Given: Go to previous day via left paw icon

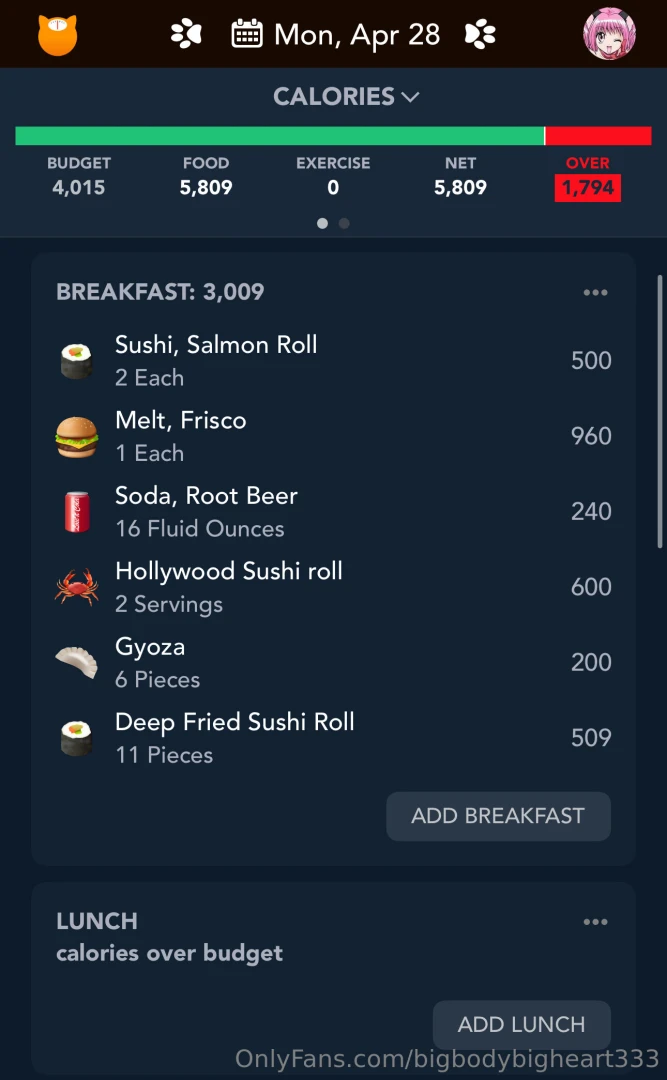Looking at the screenshot, I should point(186,35).
